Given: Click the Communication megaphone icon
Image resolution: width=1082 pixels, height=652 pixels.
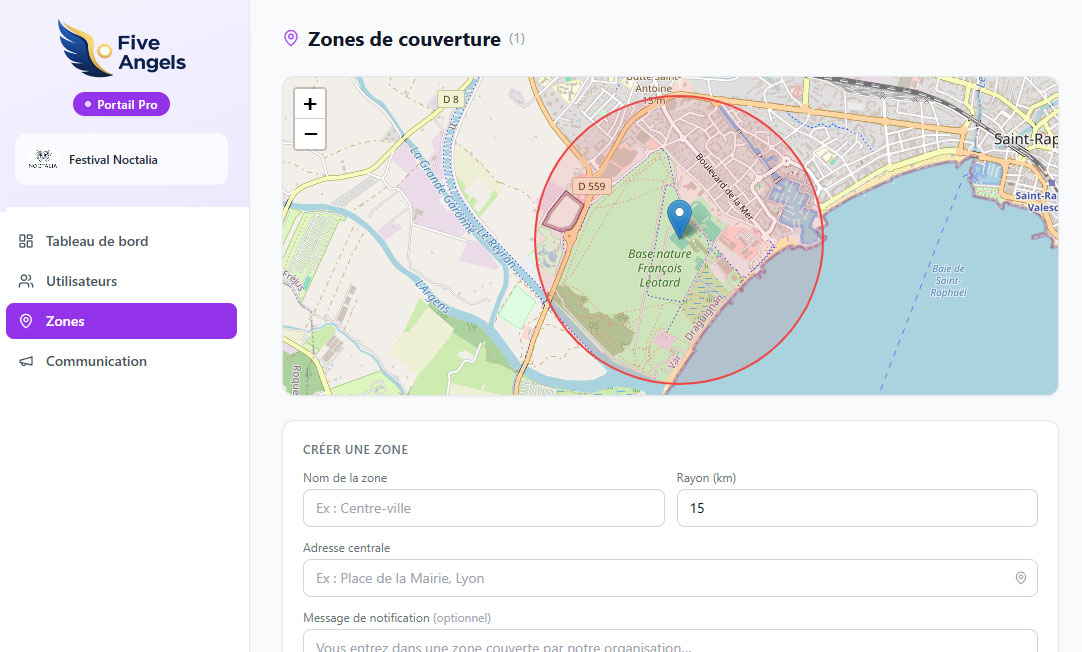Looking at the screenshot, I should click(x=26, y=361).
